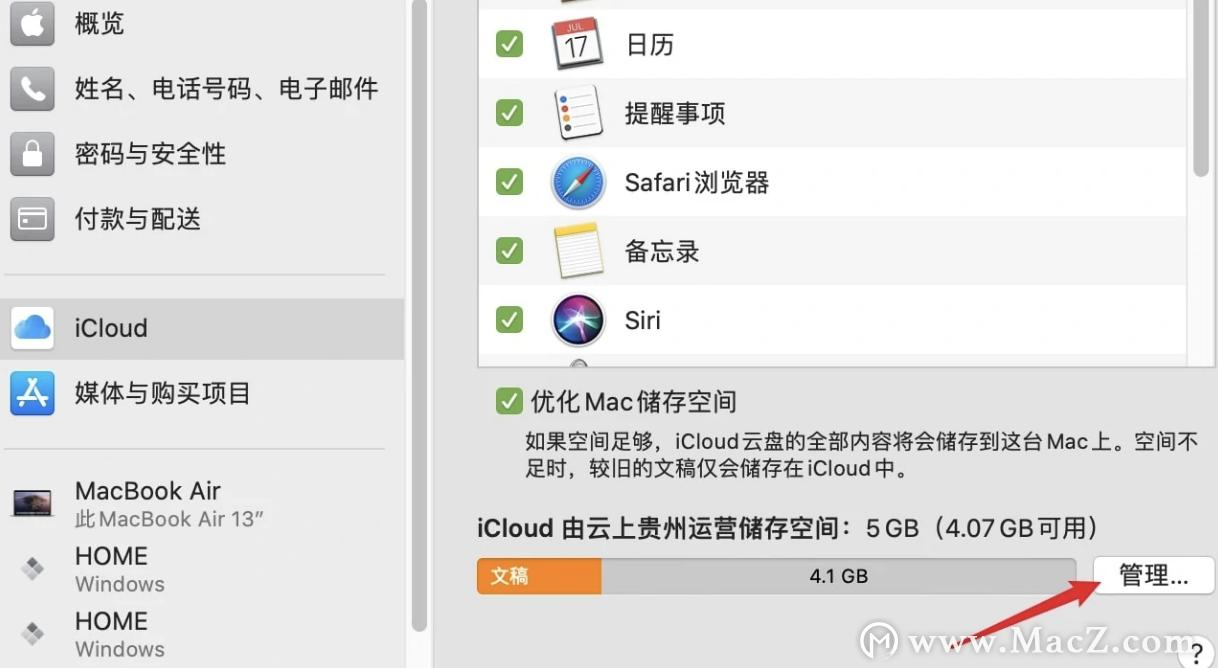Viewport: 1218px width, 668px height.
Task: Disable syncing for Safari 浏览器
Action: tap(509, 182)
